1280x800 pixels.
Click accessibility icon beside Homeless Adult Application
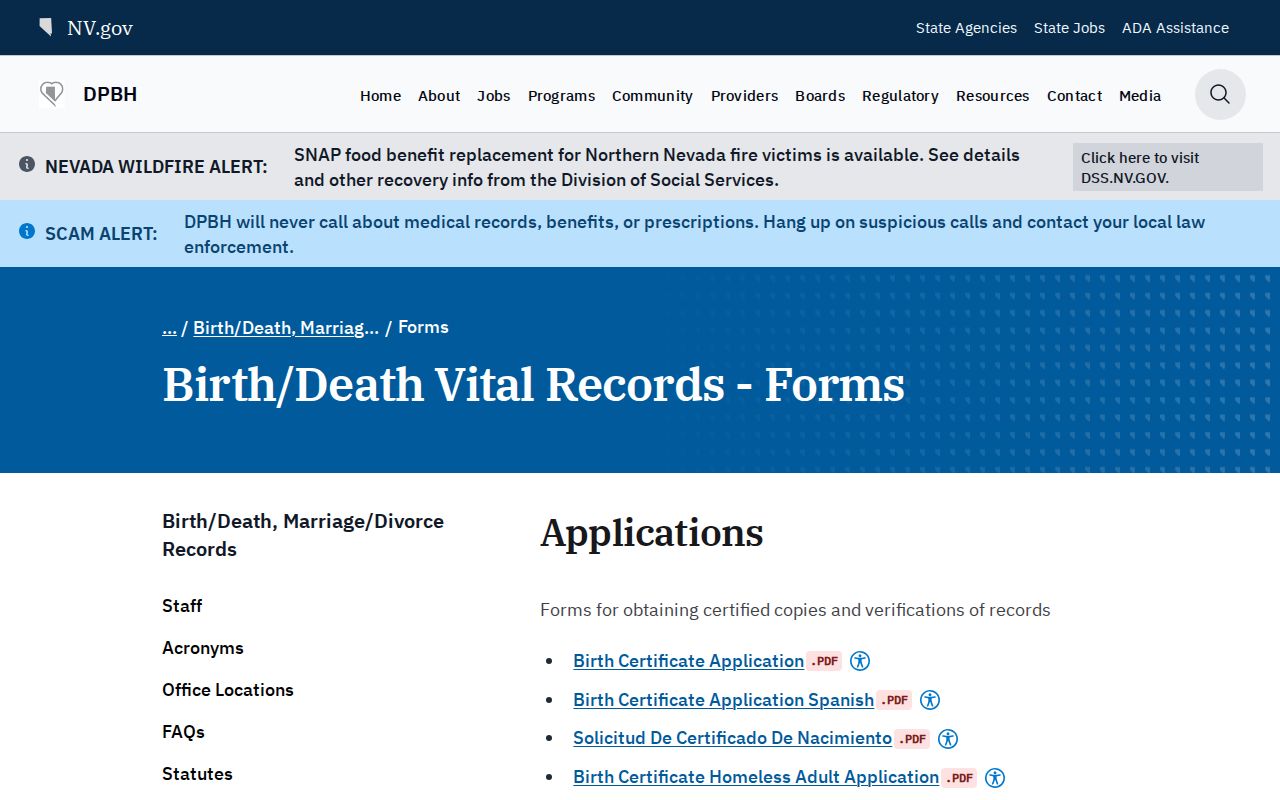click(x=995, y=778)
